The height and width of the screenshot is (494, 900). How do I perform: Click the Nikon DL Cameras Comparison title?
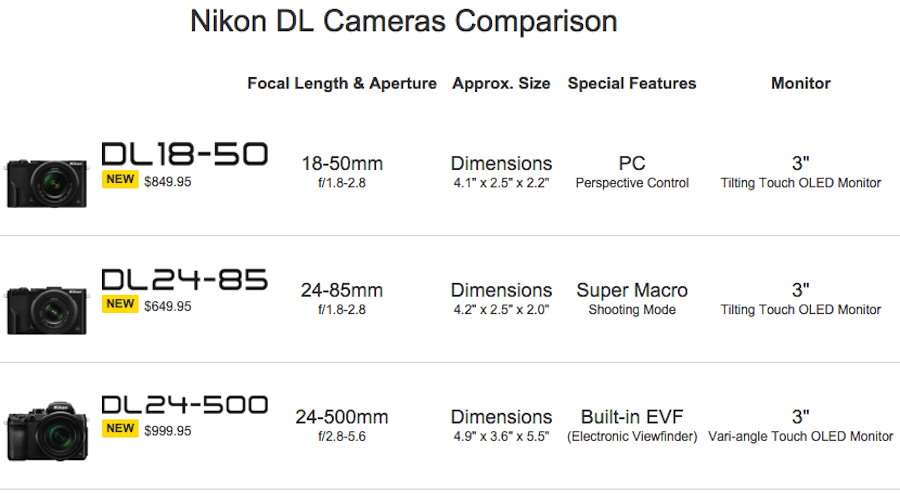point(403,22)
